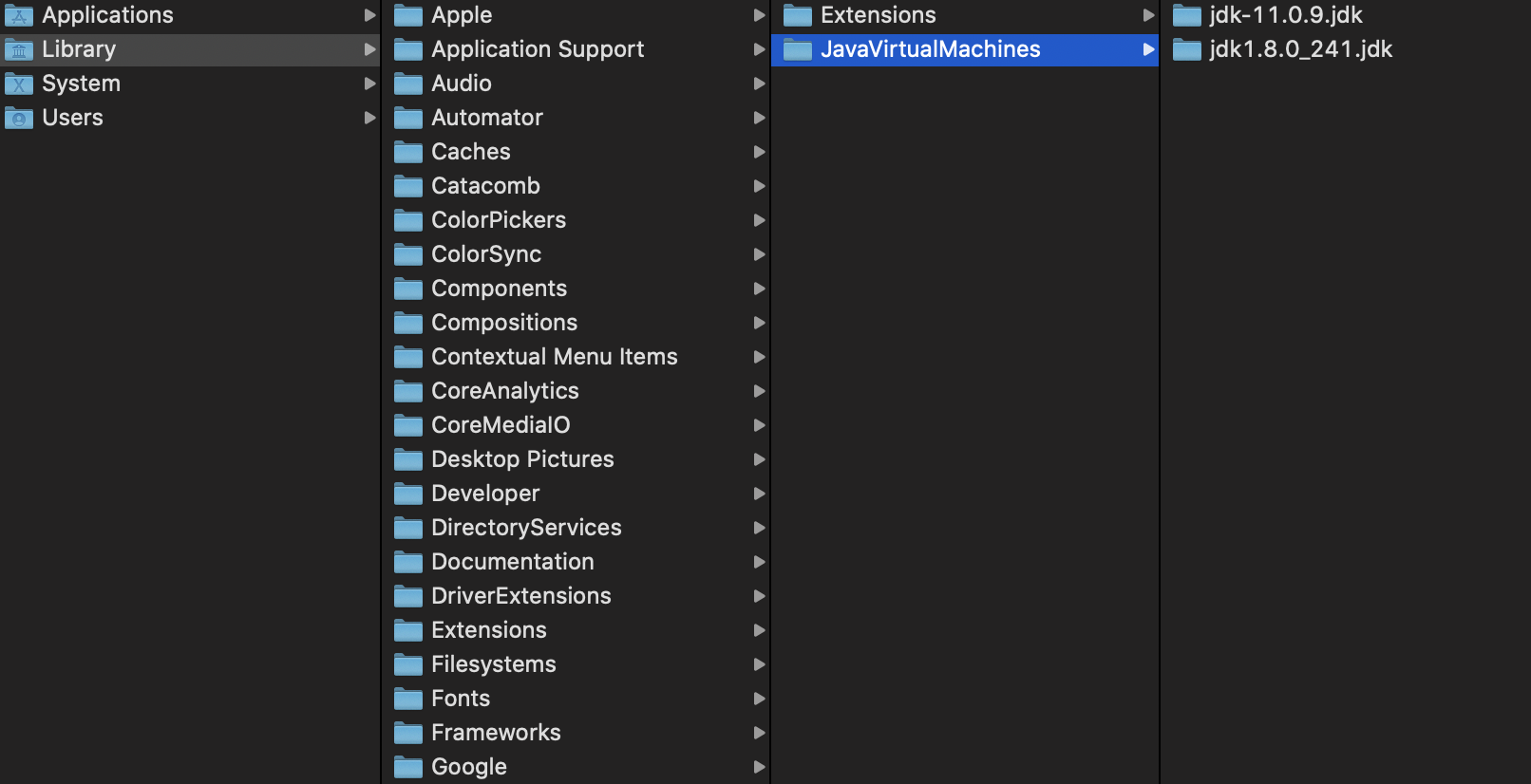
Task: Select the Contextual Menu Items folder
Action: click(555, 357)
